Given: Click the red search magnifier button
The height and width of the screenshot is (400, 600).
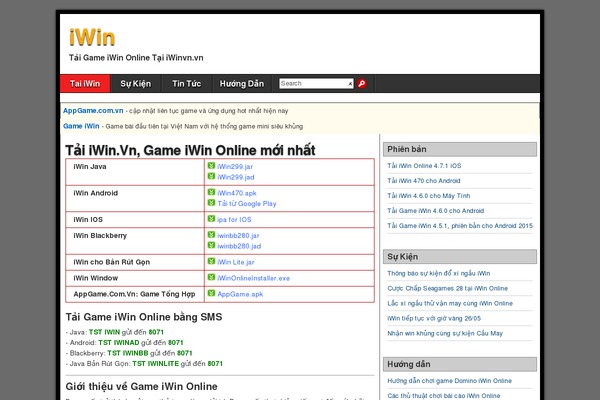Looking at the screenshot, I should (x=362, y=83).
